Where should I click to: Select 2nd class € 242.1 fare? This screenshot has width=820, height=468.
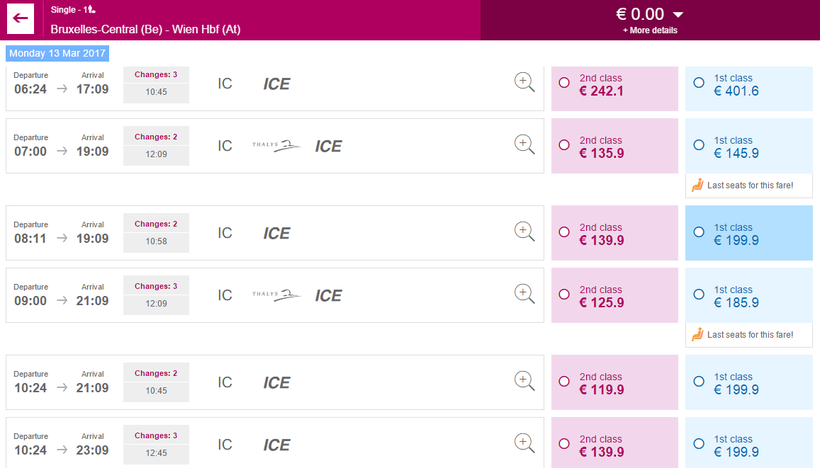tap(564, 83)
